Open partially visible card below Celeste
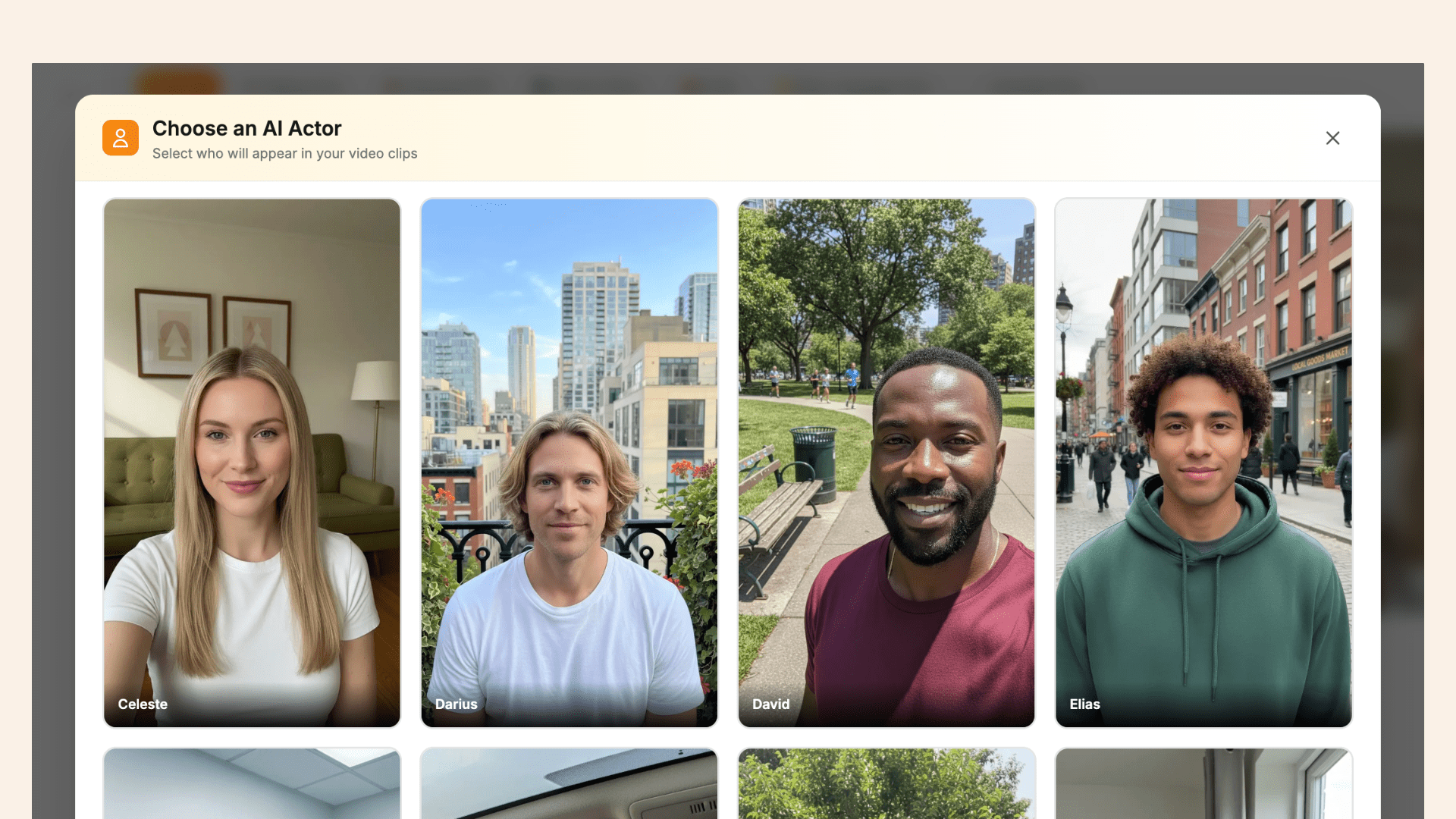Screen dimensions: 1456x819 tap(252, 784)
